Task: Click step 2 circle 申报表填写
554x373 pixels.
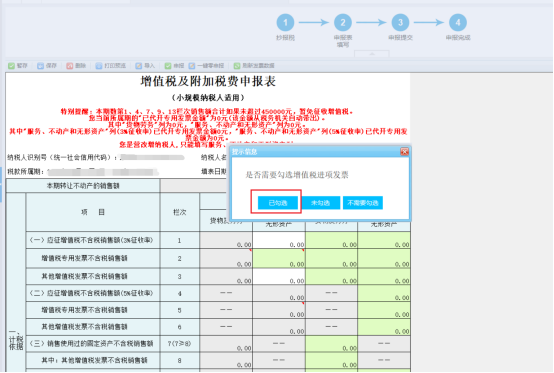Action: point(343,23)
